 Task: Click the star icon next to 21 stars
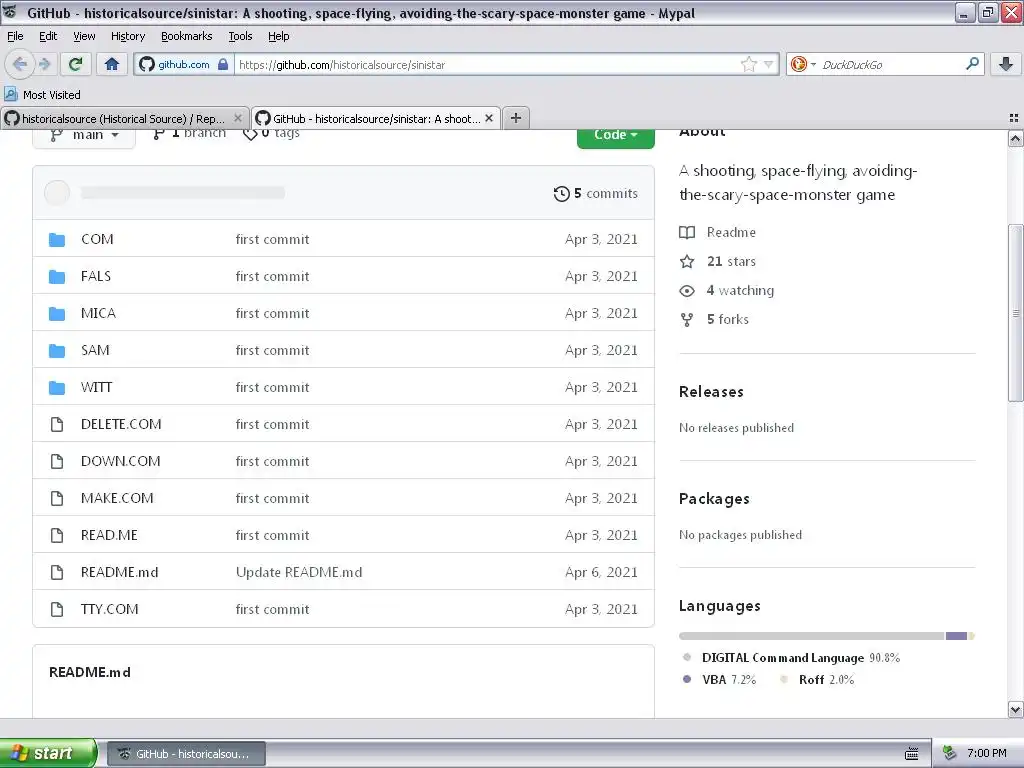tap(687, 262)
